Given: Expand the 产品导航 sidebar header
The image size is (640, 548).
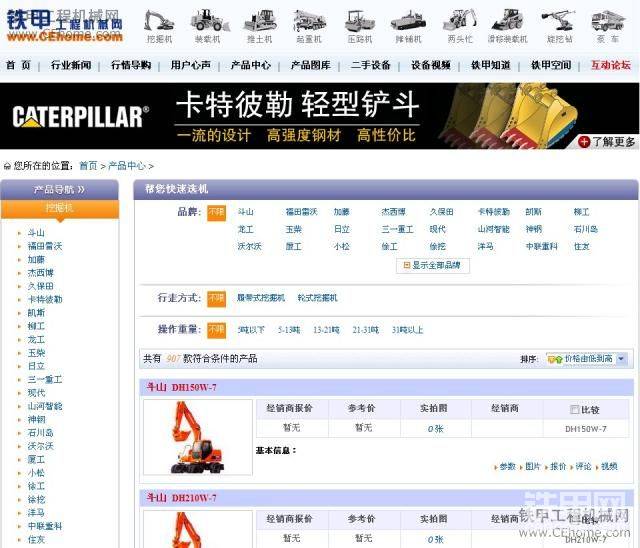Looking at the screenshot, I should point(60,189).
